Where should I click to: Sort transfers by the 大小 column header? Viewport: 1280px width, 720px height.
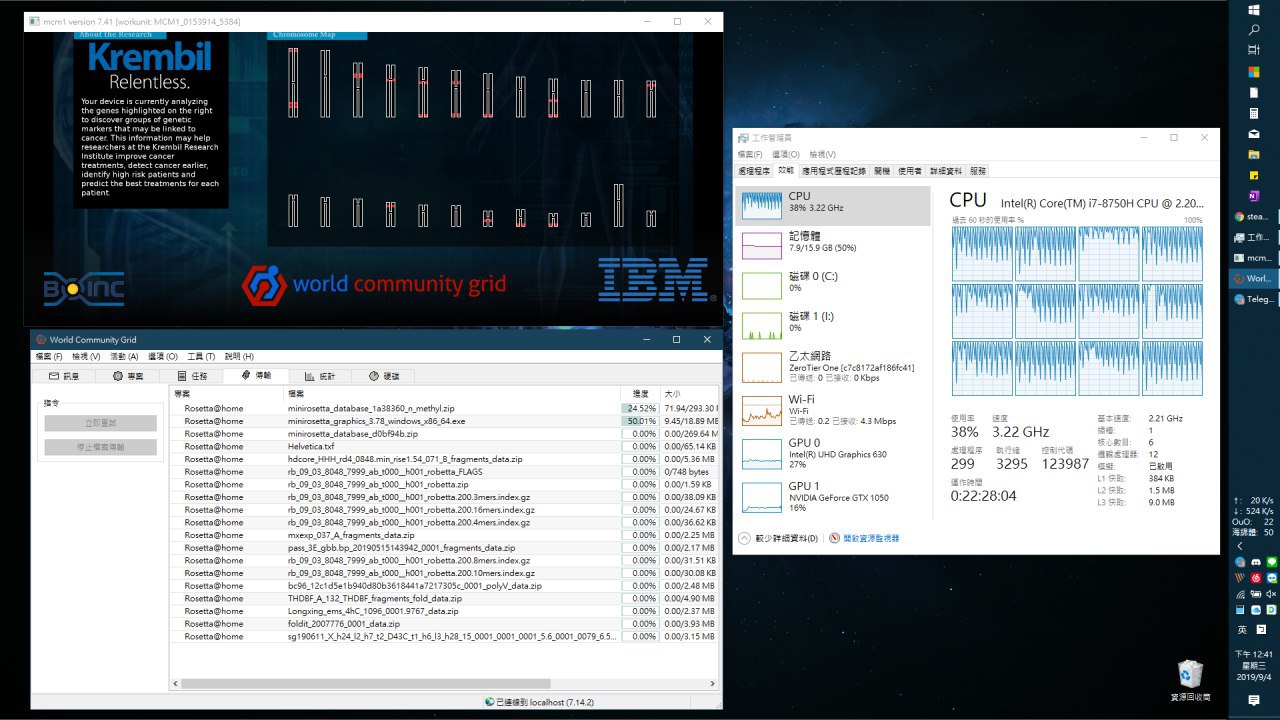pyautogui.click(x=690, y=394)
